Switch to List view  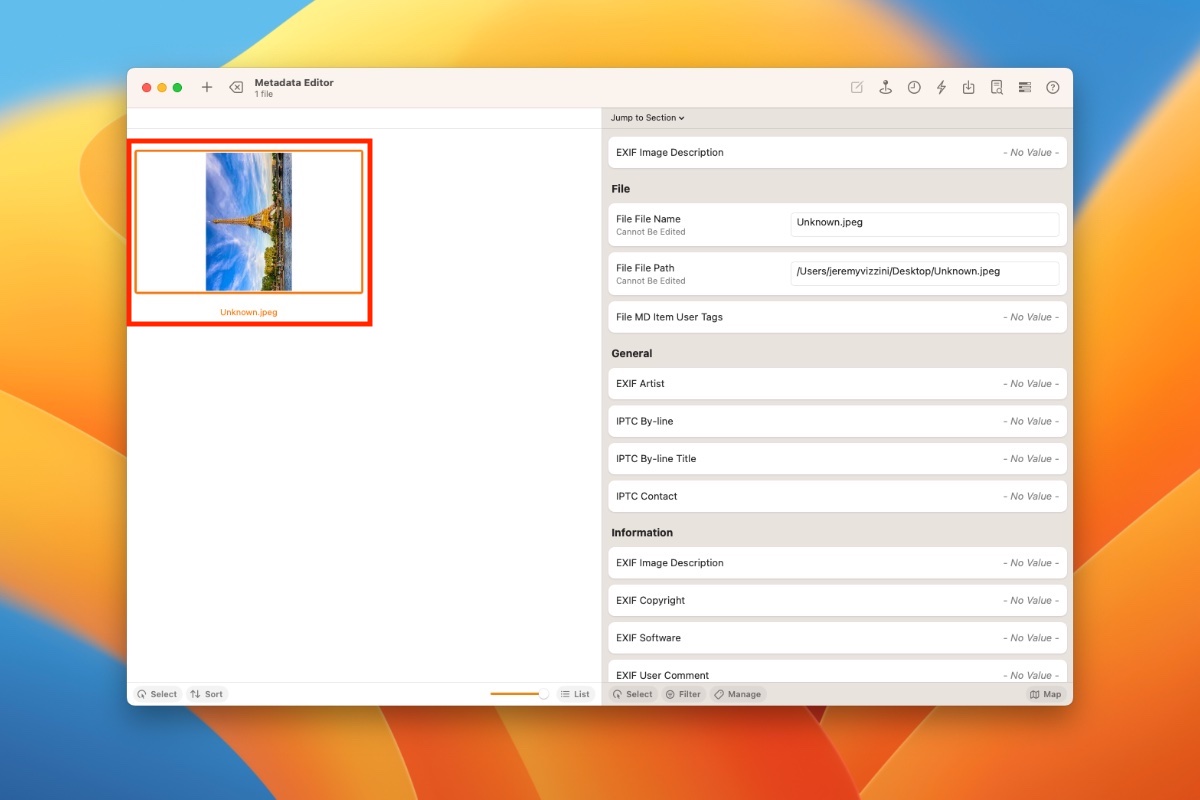[574, 694]
